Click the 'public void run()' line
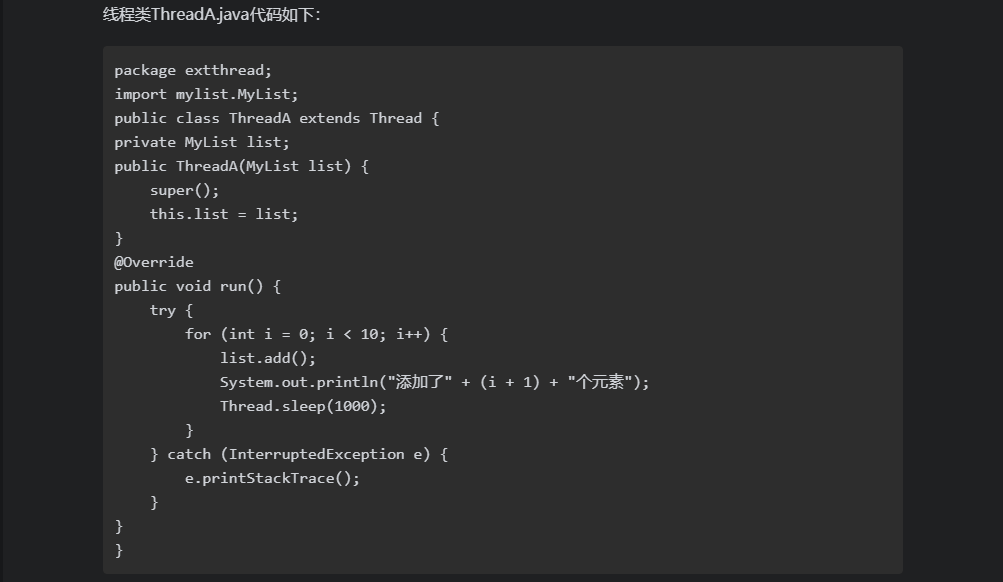Screen dimensions: 1003x582 tap(197, 286)
